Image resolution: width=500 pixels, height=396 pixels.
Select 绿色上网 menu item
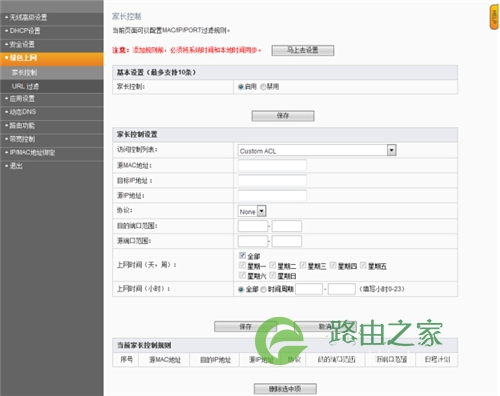point(52,58)
